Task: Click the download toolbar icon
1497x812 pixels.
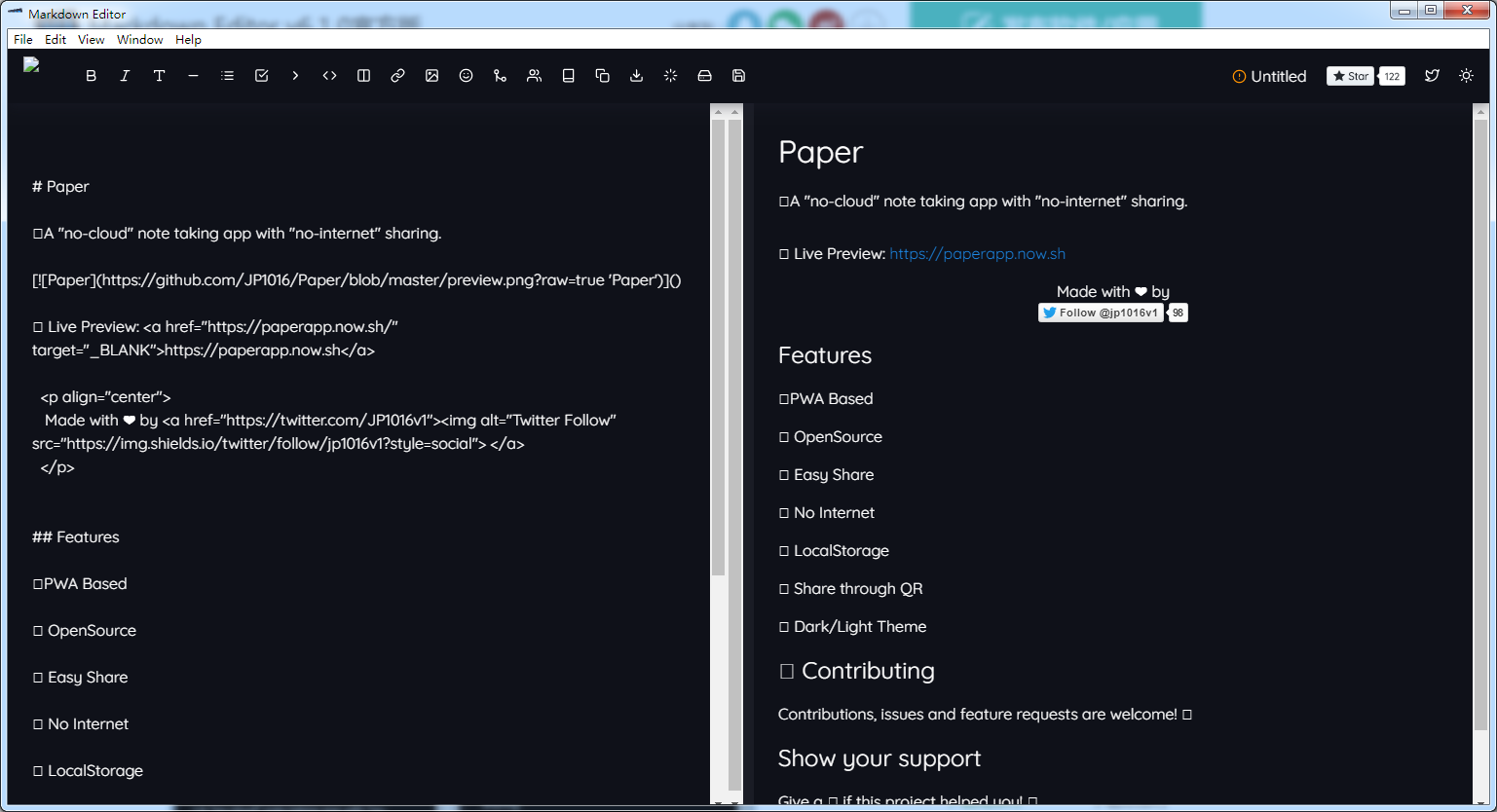Action: click(636, 76)
